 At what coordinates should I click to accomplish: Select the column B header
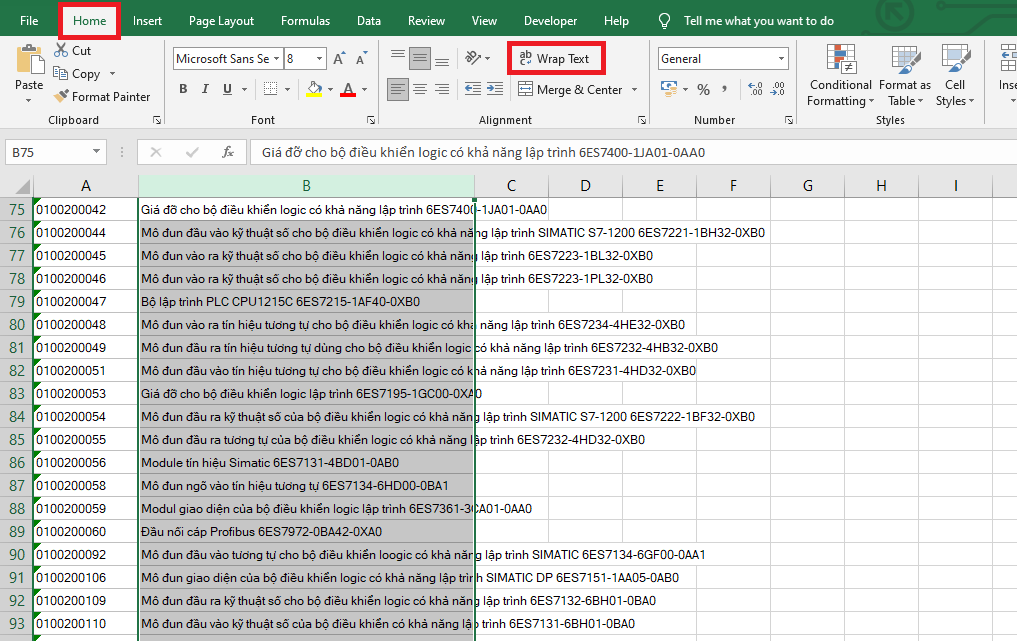pyautogui.click(x=306, y=186)
